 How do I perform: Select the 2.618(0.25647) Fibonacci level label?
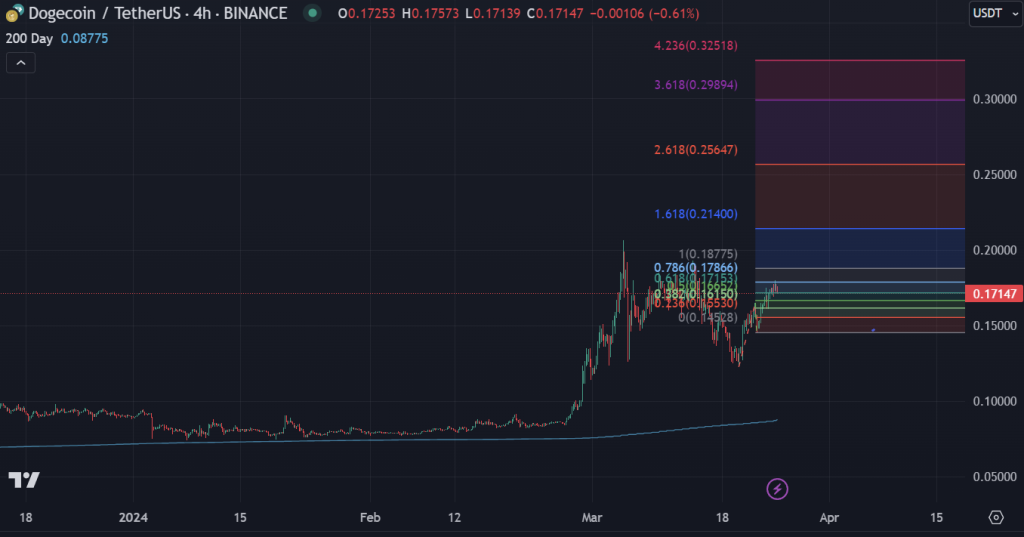tap(696, 150)
